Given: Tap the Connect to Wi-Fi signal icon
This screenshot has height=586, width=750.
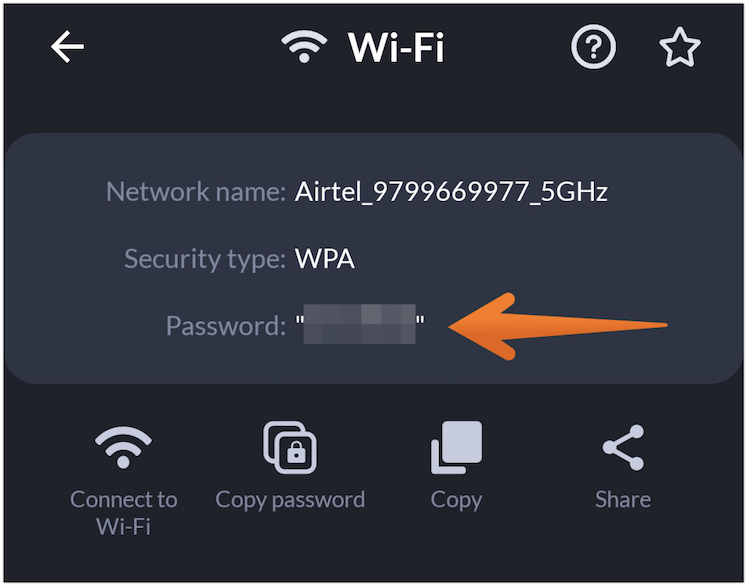Looking at the screenshot, I should (x=123, y=447).
